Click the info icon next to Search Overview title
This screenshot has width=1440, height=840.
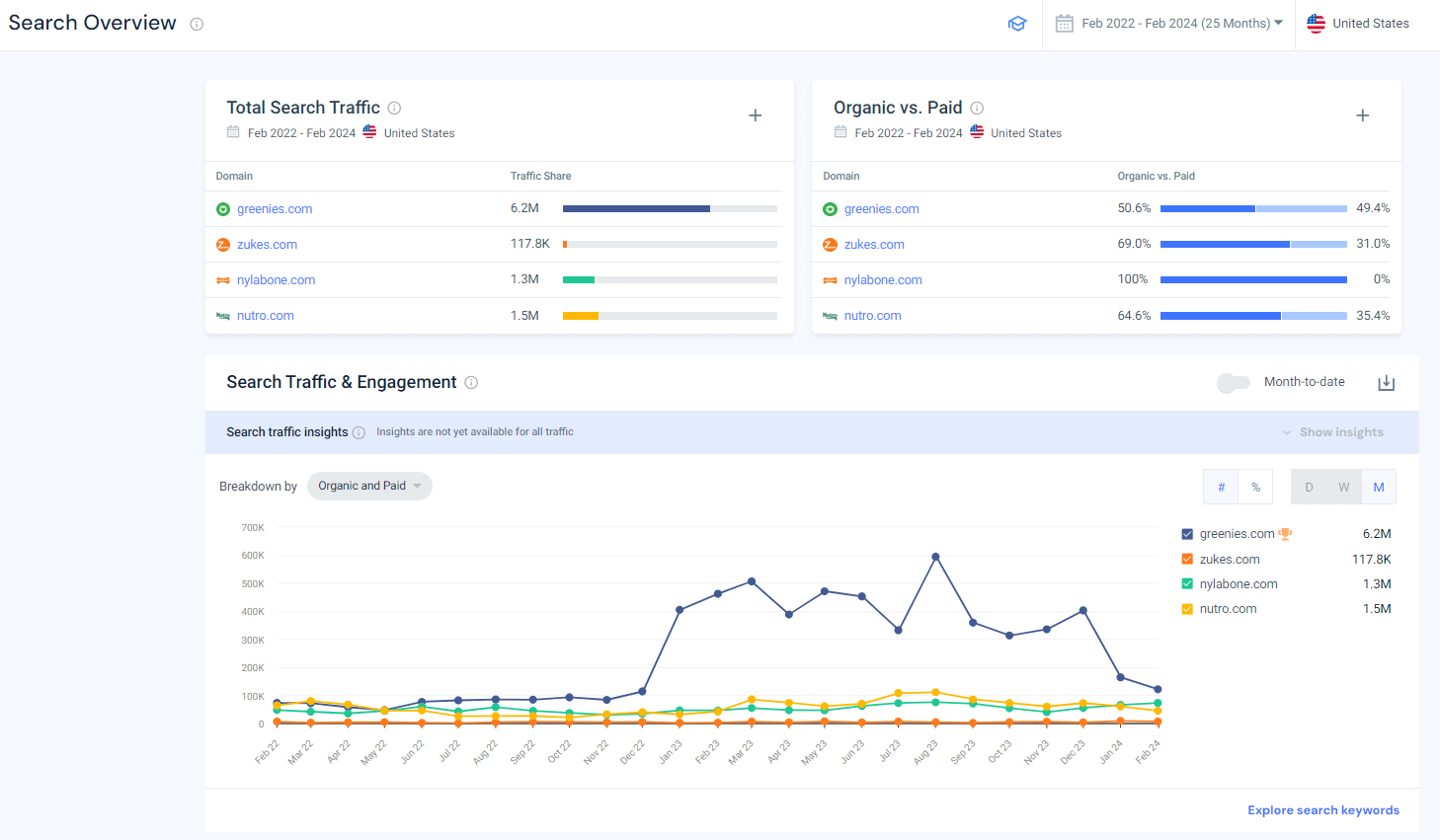point(196,24)
